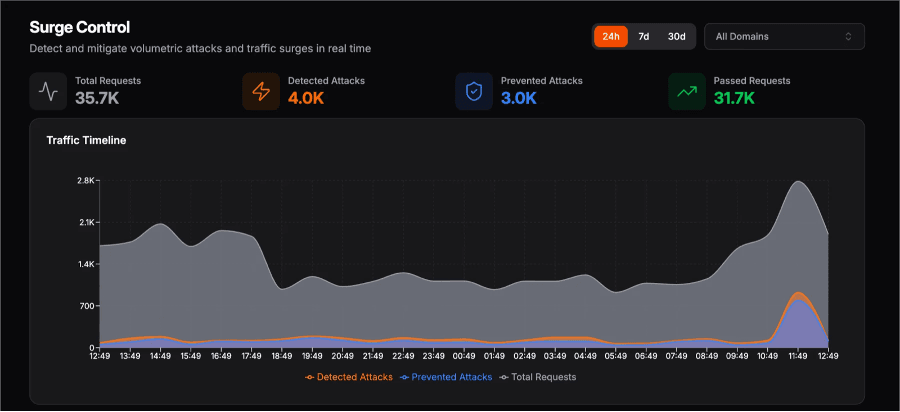This screenshot has width=900, height=412.
Task: Switch to the 7d time range
Action: click(x=643, y=37)
